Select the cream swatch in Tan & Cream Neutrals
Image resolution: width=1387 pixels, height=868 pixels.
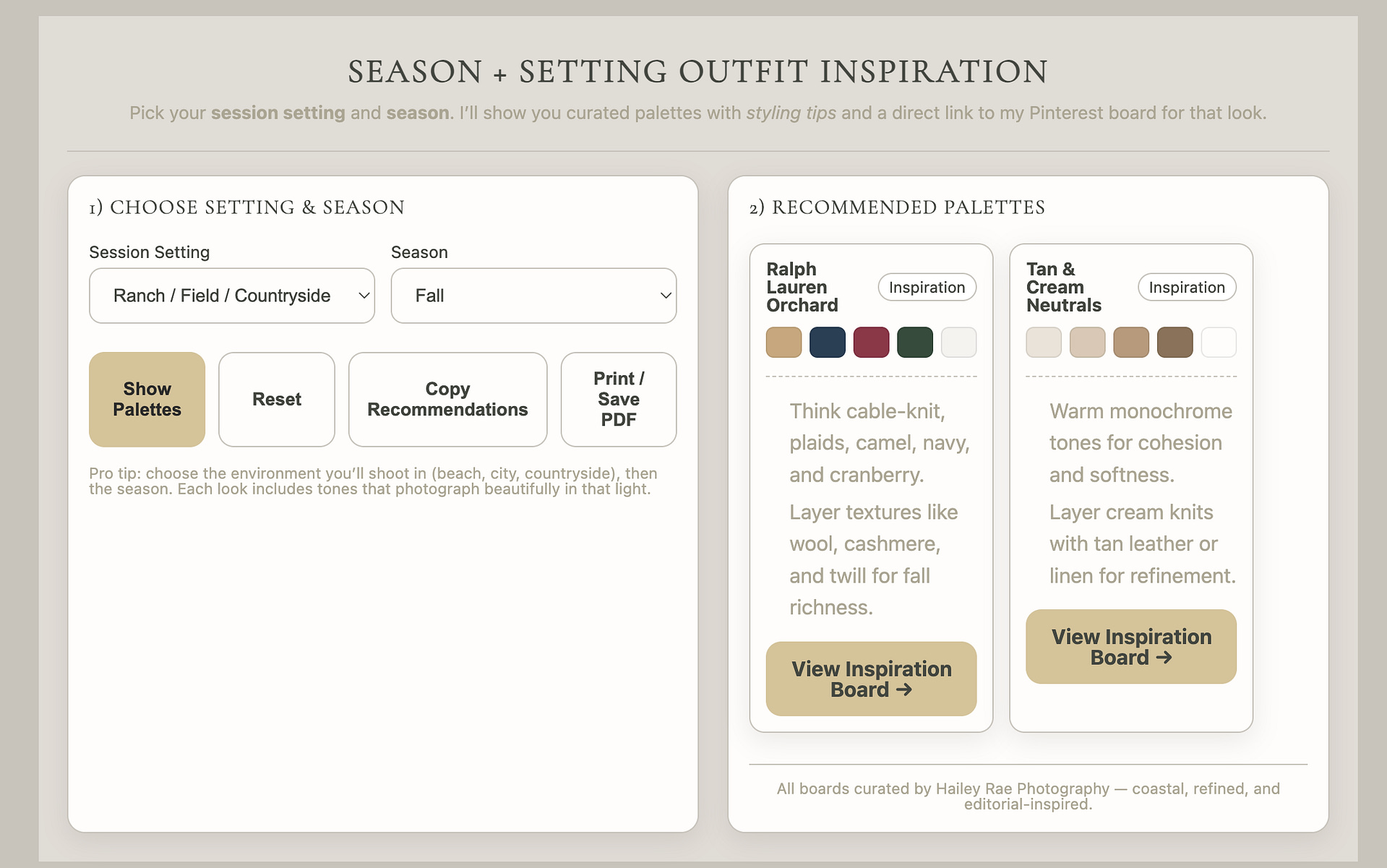click(x=1043, y=342)
